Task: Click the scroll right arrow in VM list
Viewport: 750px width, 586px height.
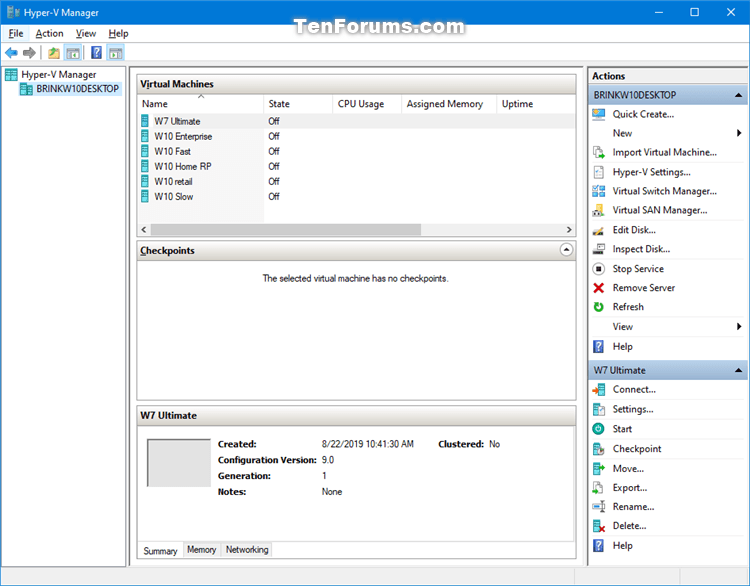Action: (569, 230)
